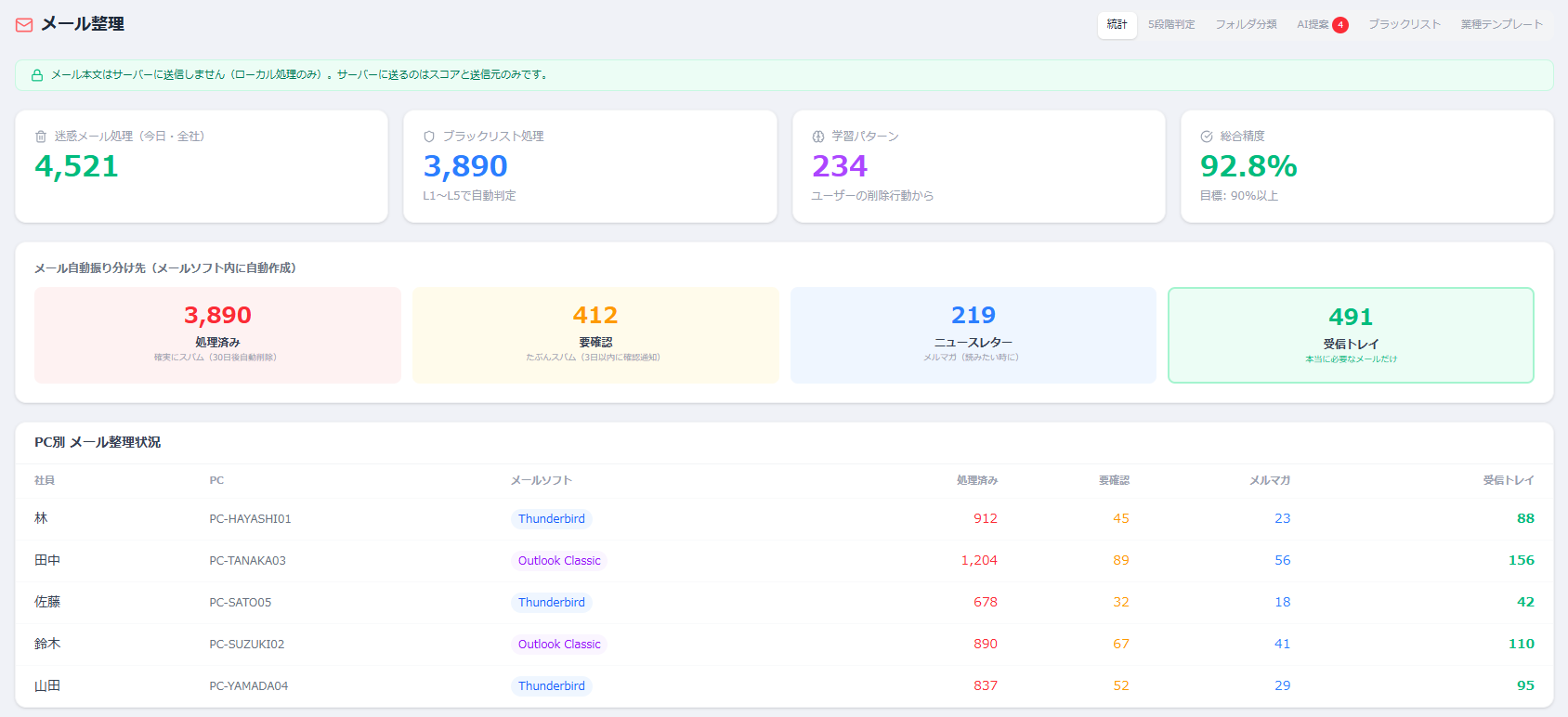
Task: Click the 迷惑メール処理 4,521 stat card
Action: (x=202, y=166)
